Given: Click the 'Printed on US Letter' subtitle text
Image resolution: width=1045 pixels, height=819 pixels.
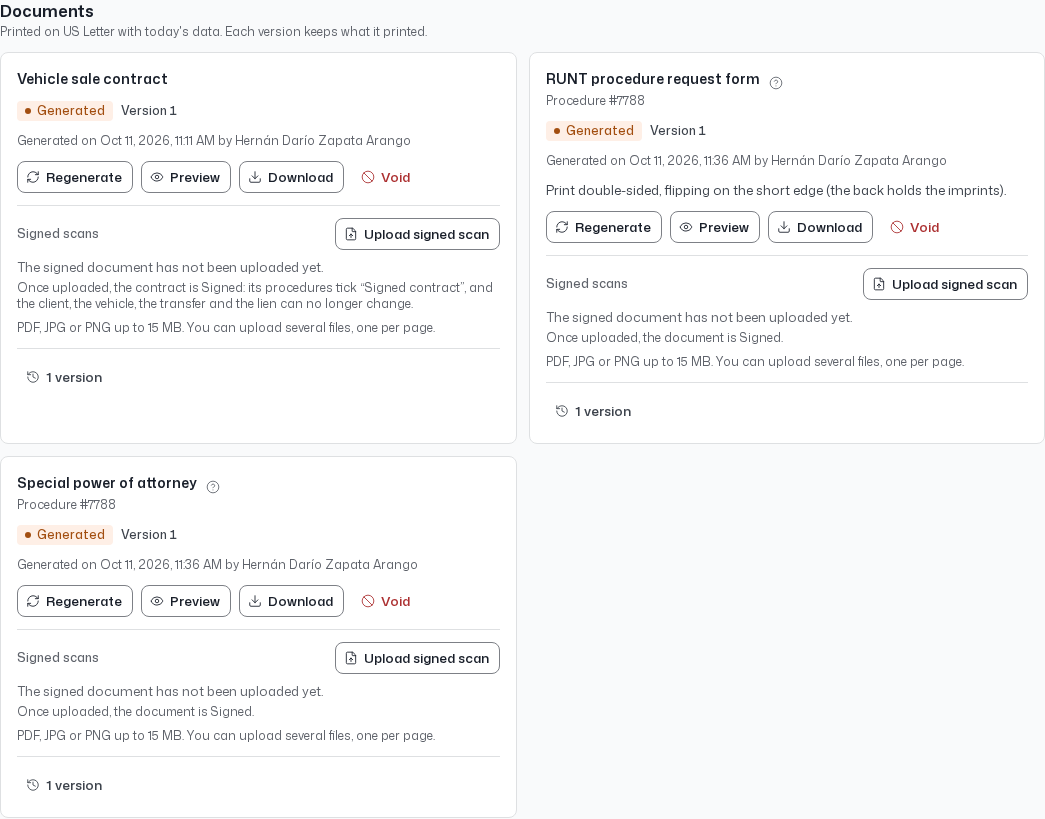Looking at the screenshot, I should [214, 31].
